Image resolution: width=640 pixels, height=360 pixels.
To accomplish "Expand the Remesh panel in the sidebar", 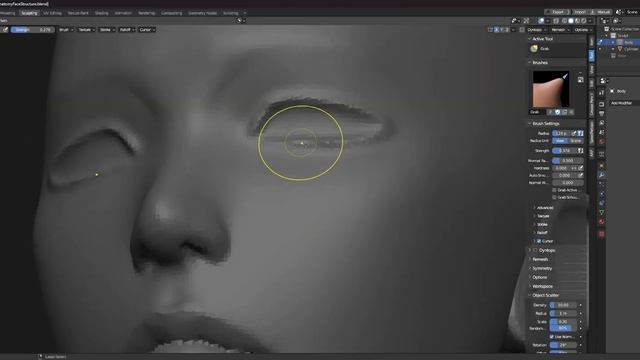I will point(540,259).
